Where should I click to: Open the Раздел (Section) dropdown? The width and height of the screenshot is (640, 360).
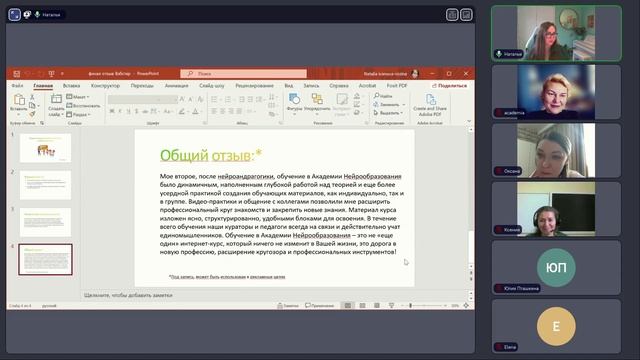(78, 115)
